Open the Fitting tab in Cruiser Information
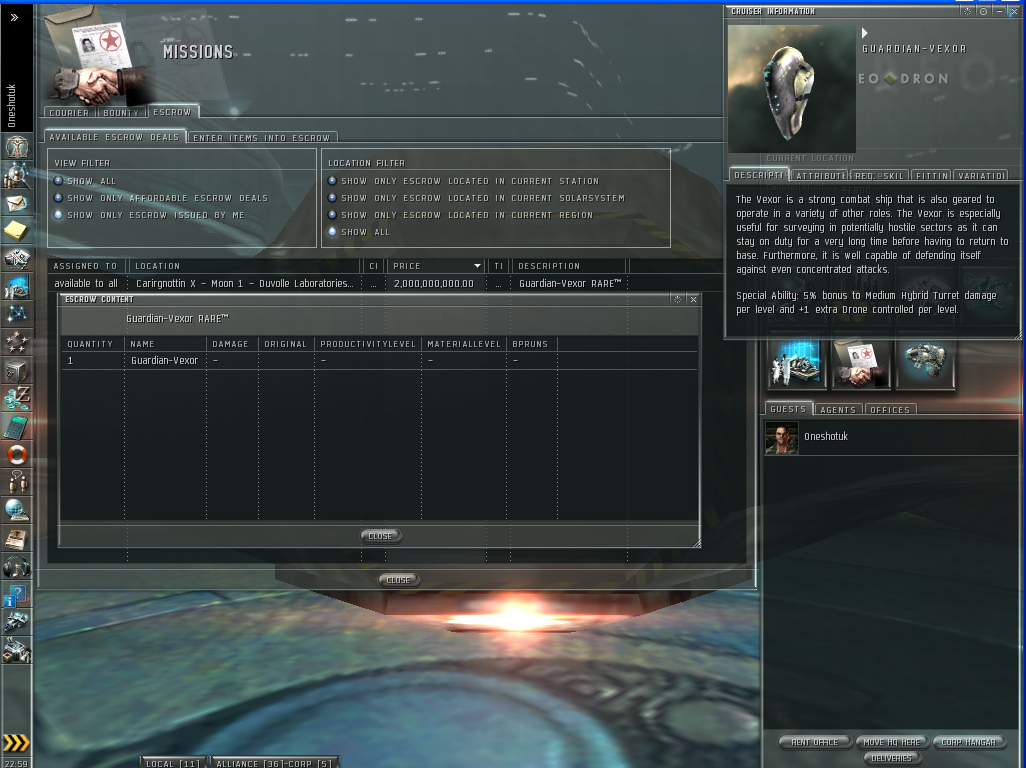Image resolution: width=1026 pixels, height=768 pixels. [x=932, y=175]
